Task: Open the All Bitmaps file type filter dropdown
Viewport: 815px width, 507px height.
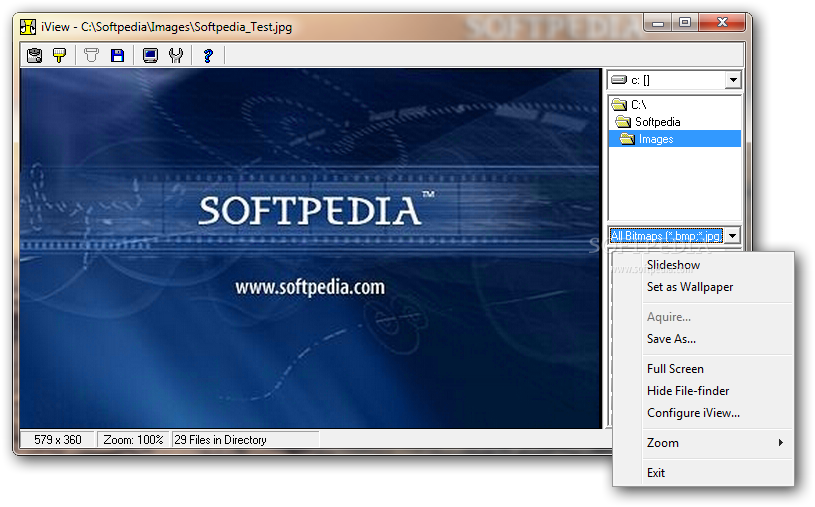Action: [x=732, y=236]
